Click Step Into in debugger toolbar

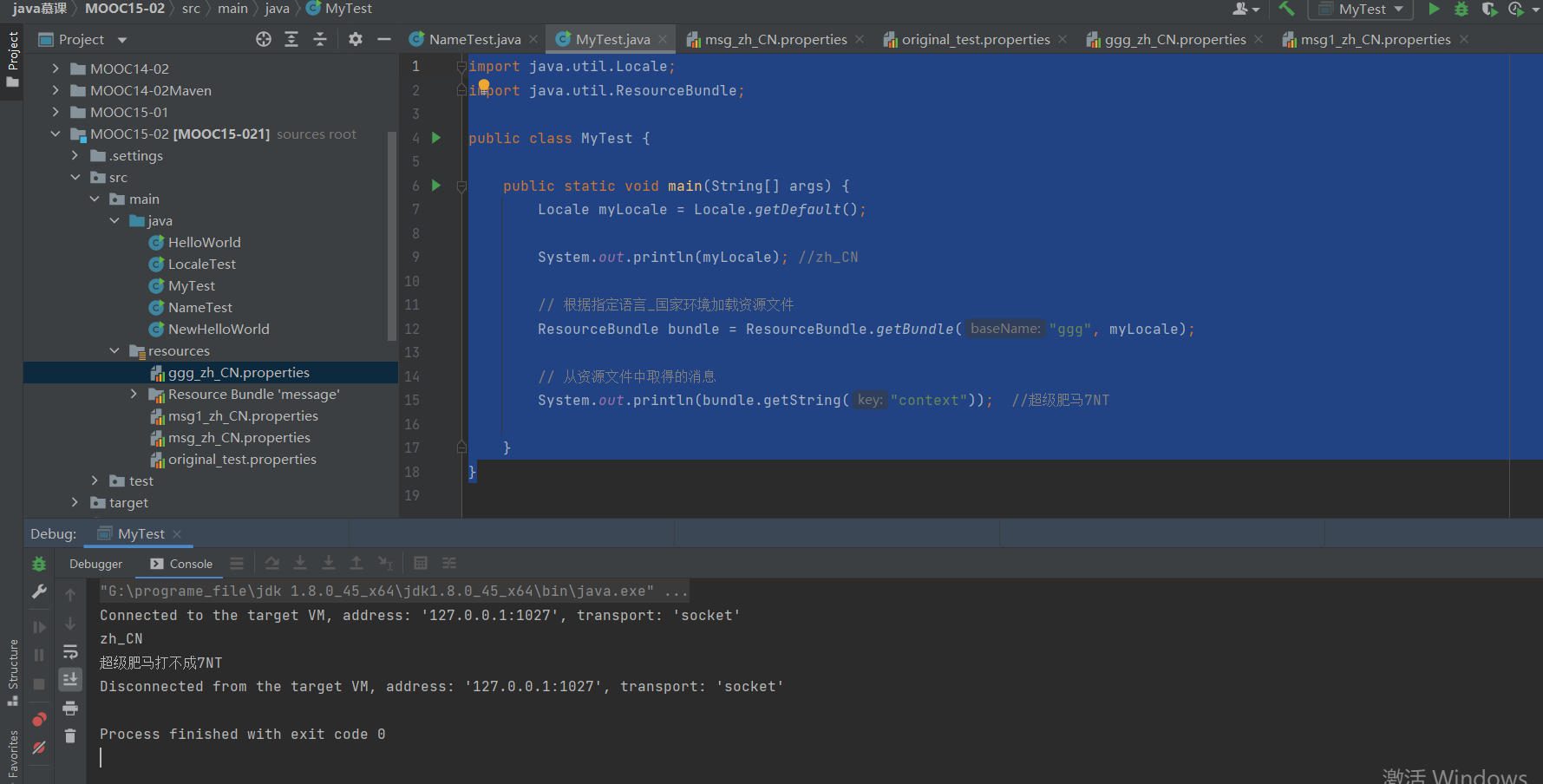[x=300, y=564]
